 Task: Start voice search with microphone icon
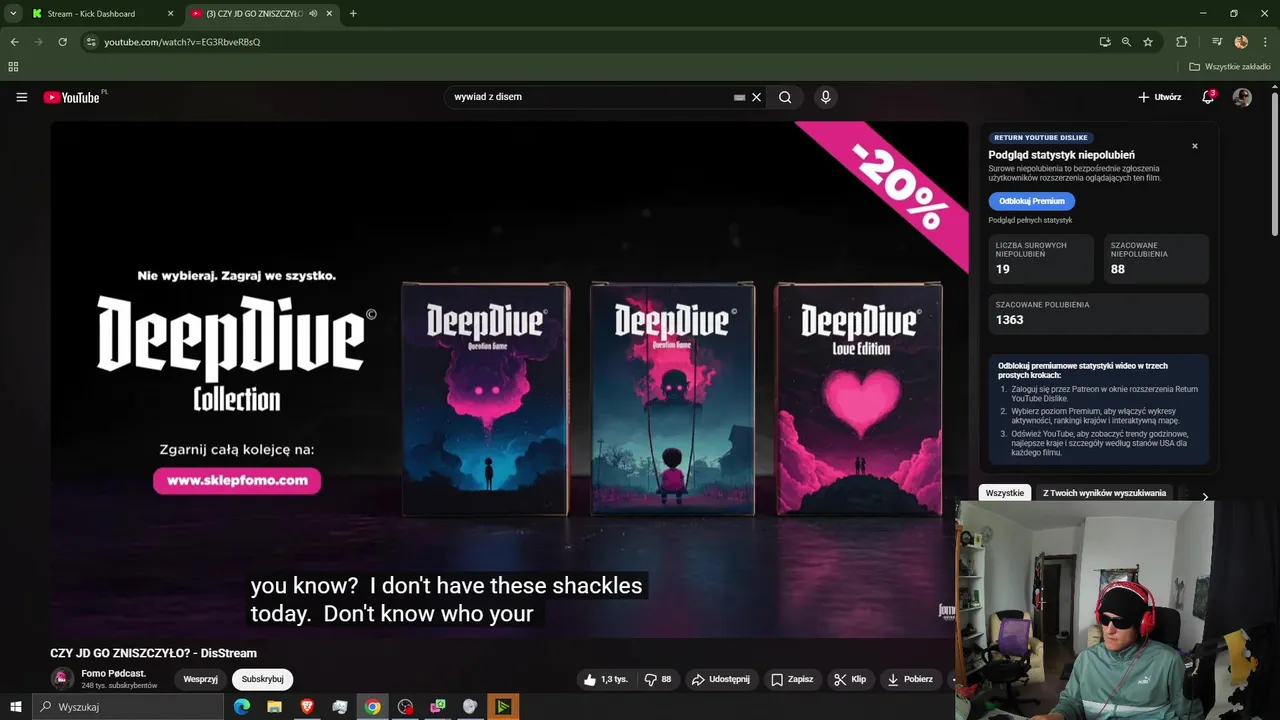(825, 97)
